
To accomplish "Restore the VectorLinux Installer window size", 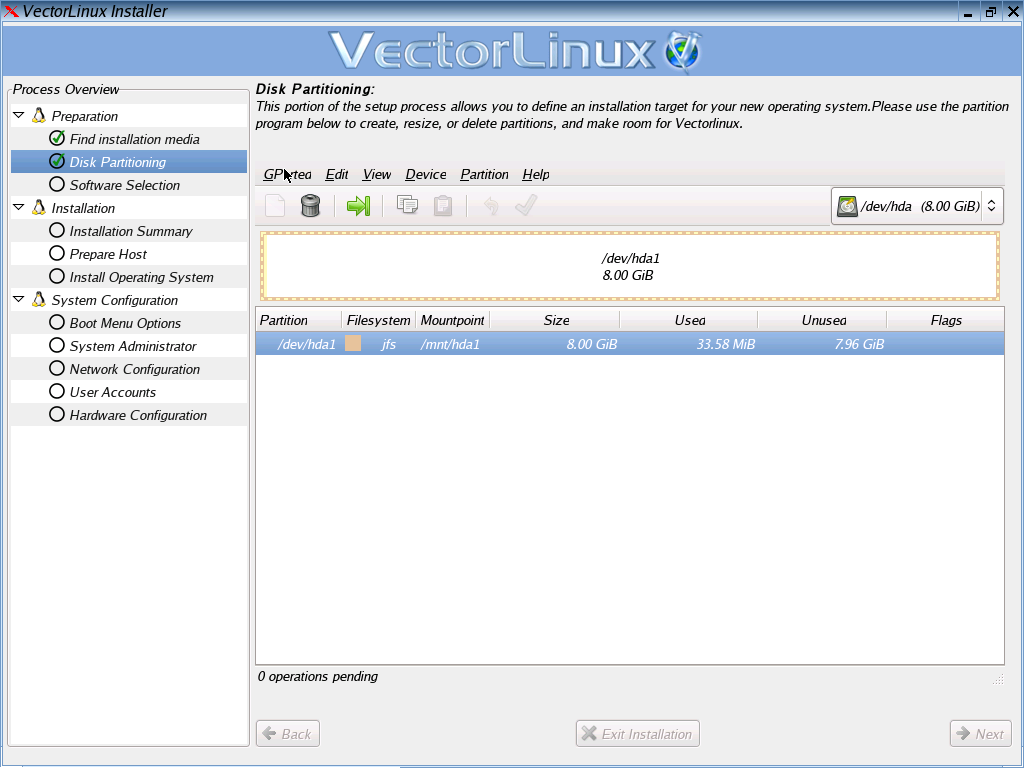I will click(x=991, y=12).
